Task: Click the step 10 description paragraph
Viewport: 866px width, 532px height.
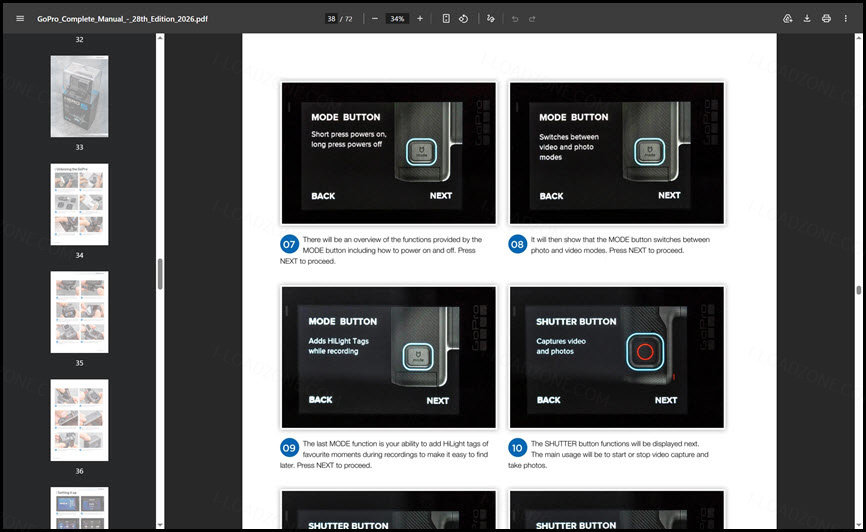Action: (608, 454)
